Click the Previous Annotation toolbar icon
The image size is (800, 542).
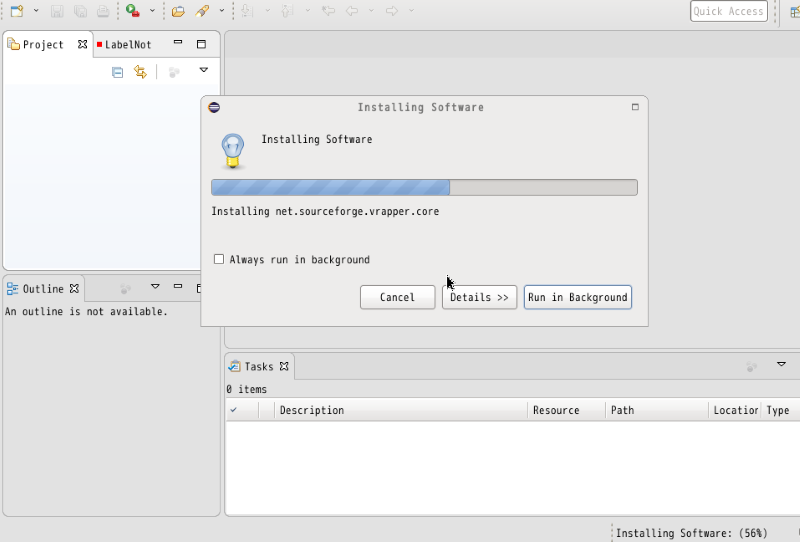click(x=288, y=11)
